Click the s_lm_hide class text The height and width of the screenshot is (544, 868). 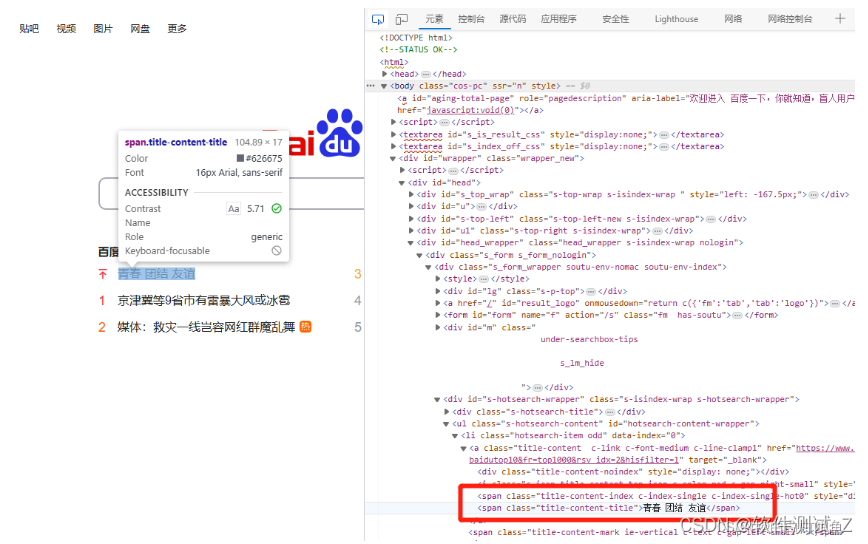click(x=582, y=363)
